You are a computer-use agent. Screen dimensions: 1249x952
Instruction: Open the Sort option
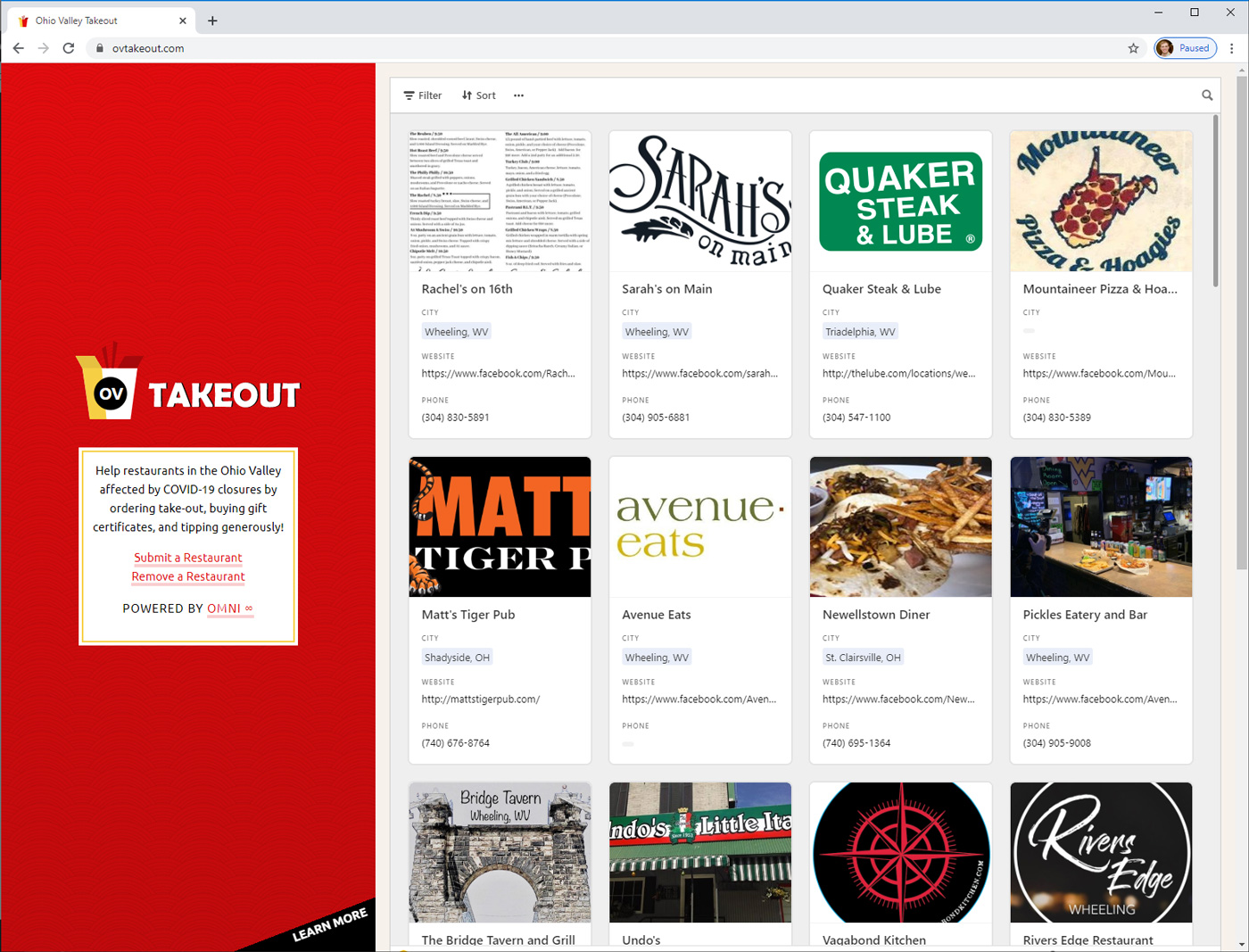point(479,95)
